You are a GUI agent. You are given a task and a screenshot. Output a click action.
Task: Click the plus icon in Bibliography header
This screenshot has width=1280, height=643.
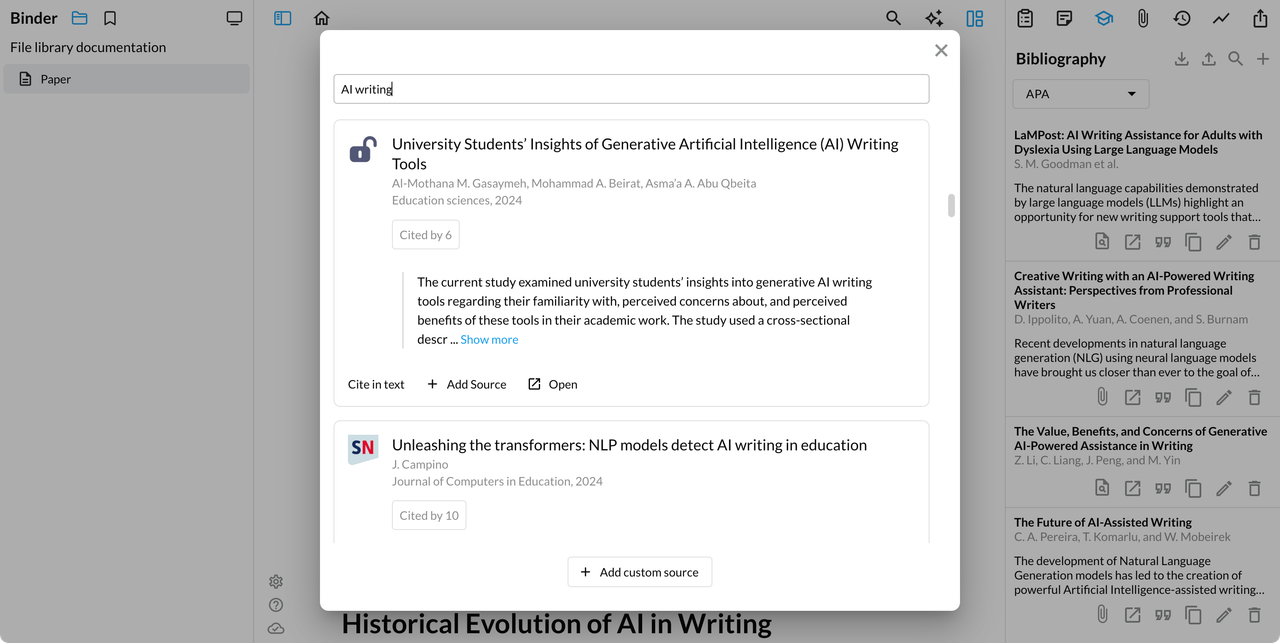point(1263,59)
